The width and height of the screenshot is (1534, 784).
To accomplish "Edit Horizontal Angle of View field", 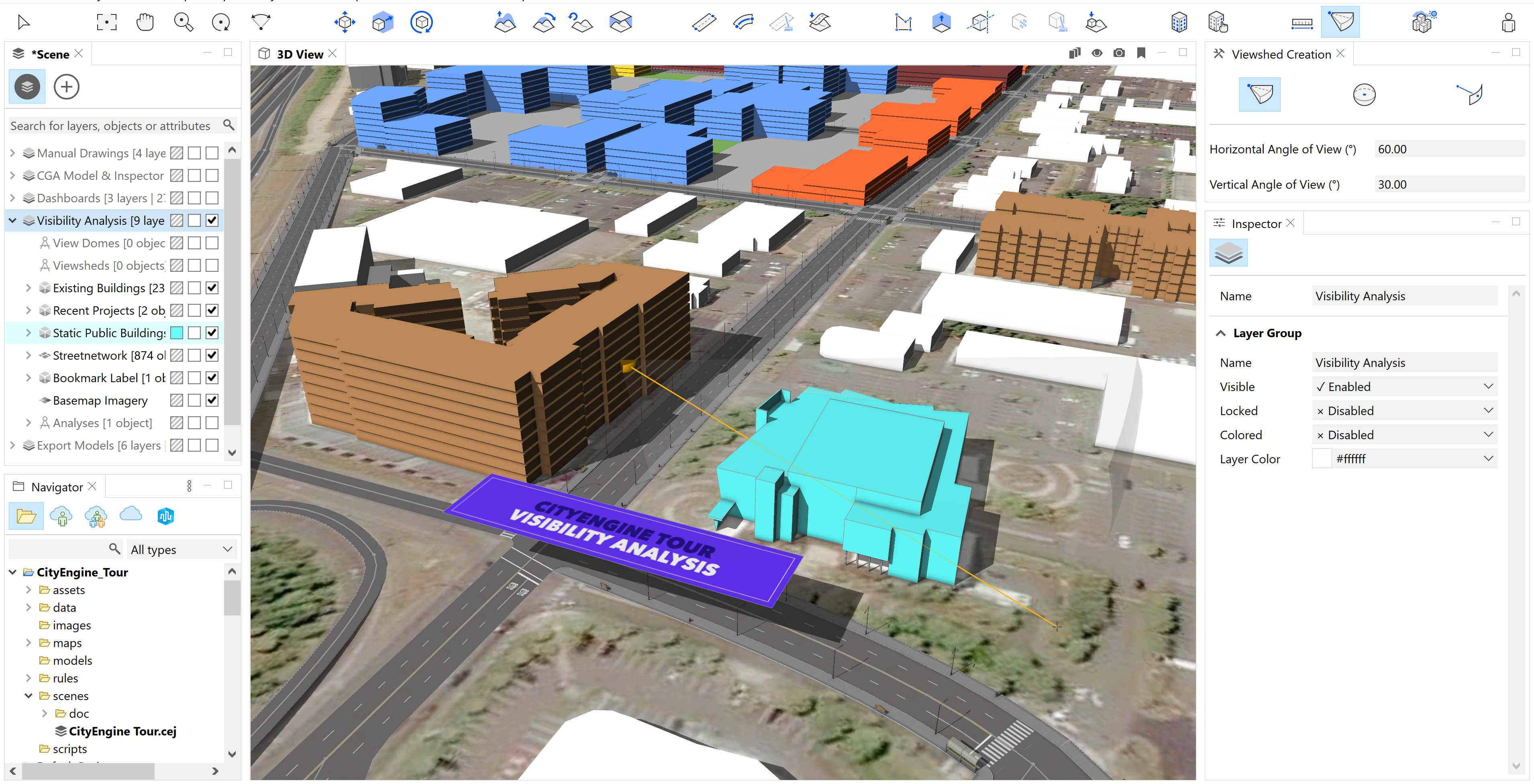I will [1449, 149].
